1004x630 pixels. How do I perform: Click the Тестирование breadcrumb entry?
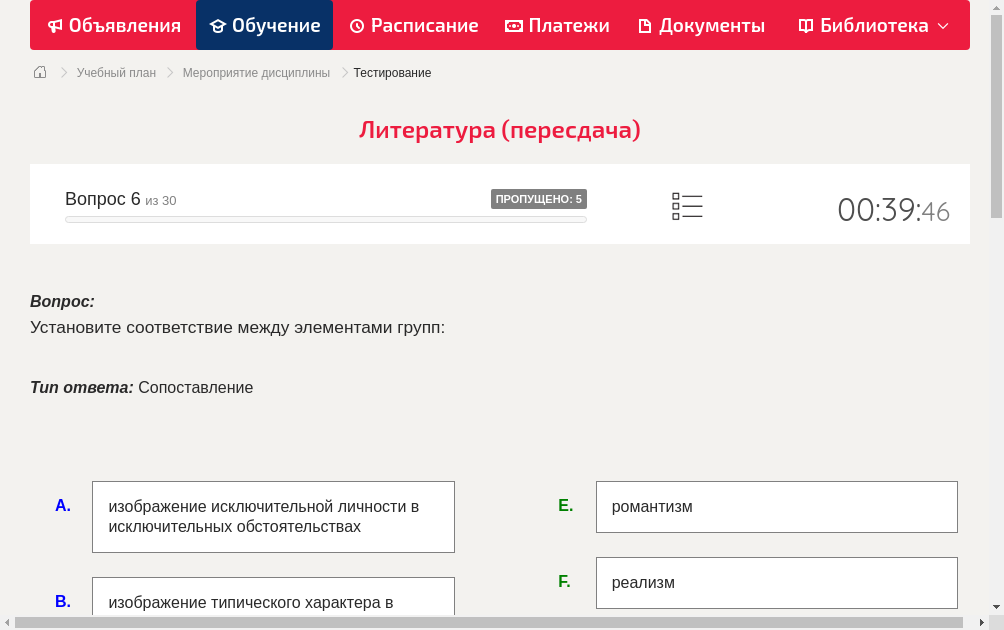391,72
